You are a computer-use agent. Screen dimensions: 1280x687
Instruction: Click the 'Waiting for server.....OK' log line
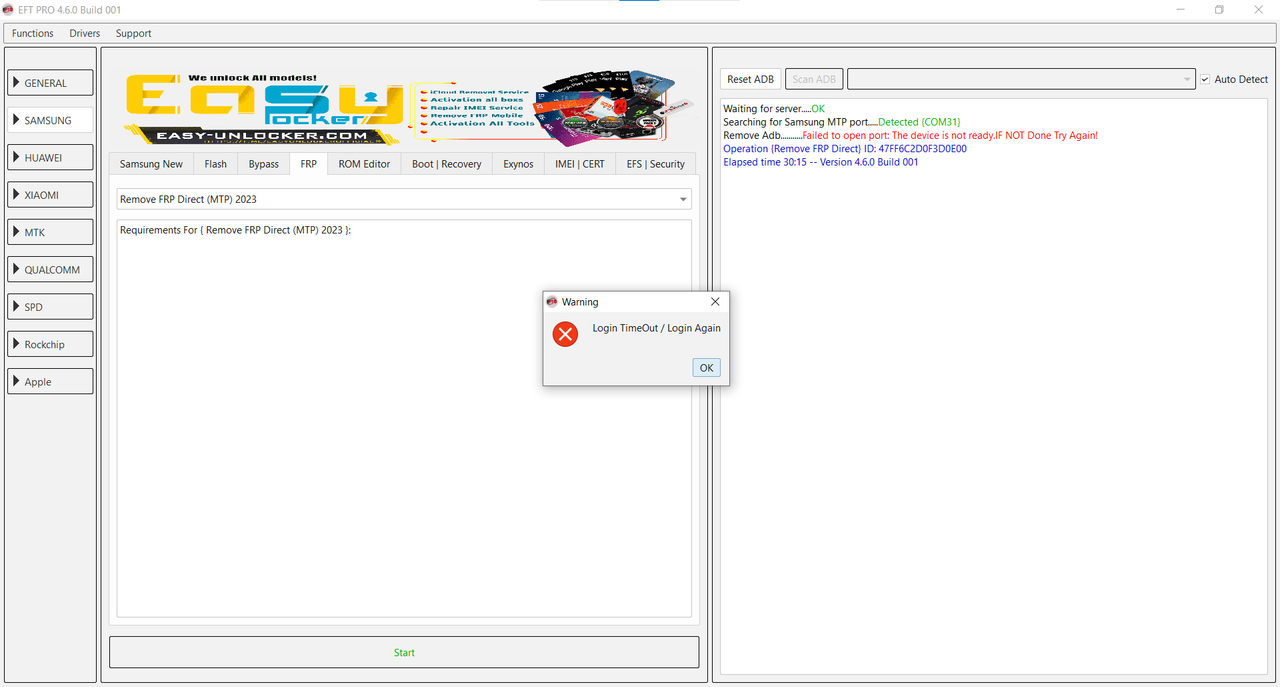coord(774,108)
